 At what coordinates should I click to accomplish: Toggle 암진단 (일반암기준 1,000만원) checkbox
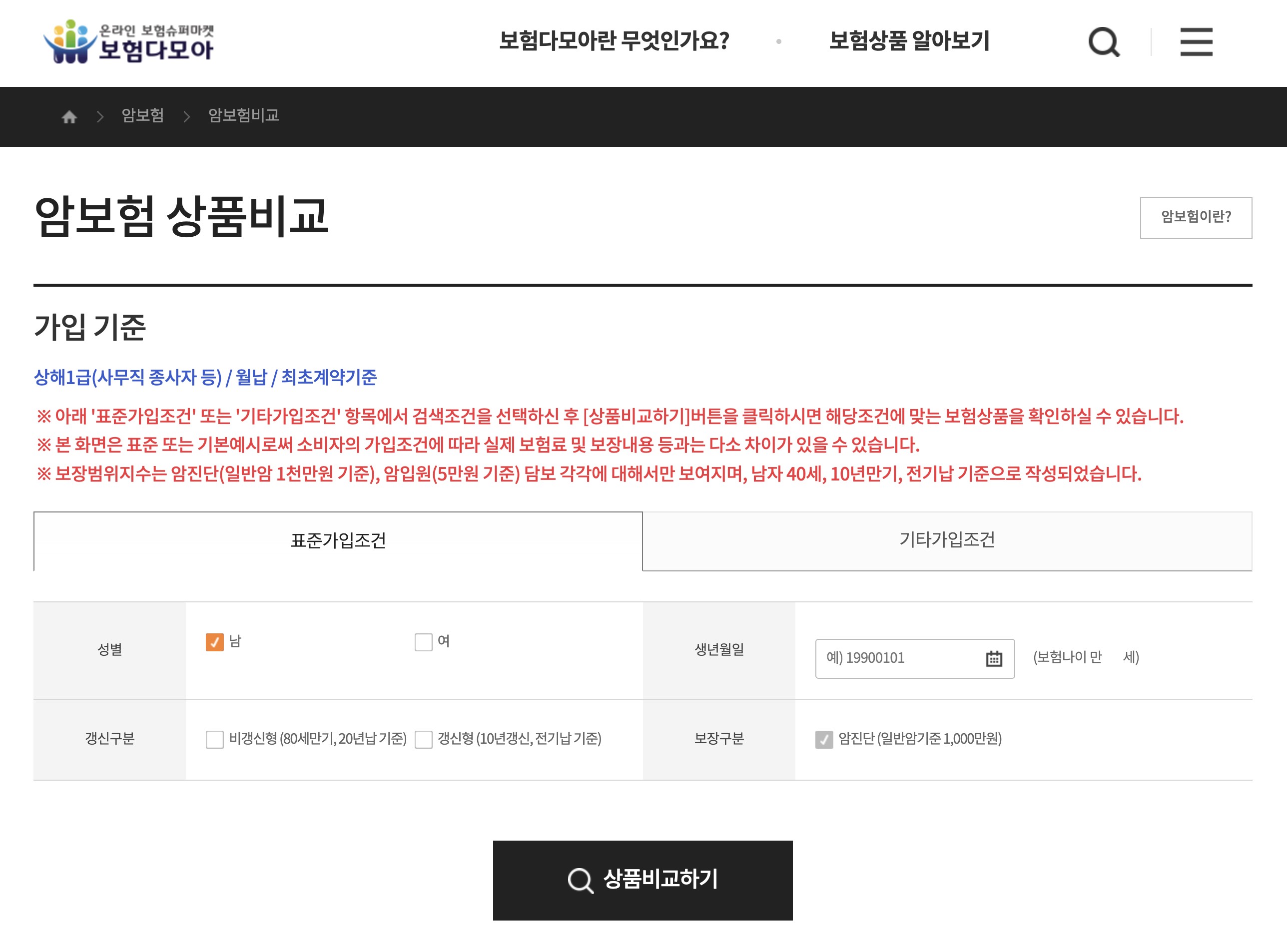click(x=824, y=739)
